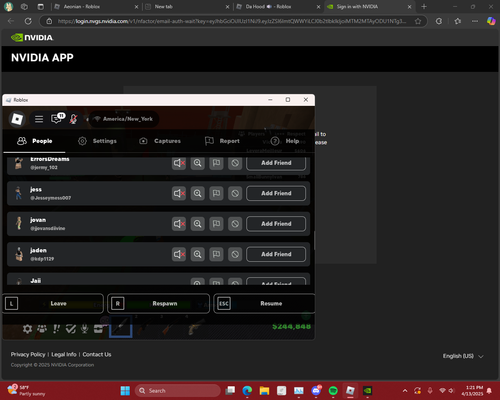Click the in-game checkmark tasks icon

click(71, 329)
